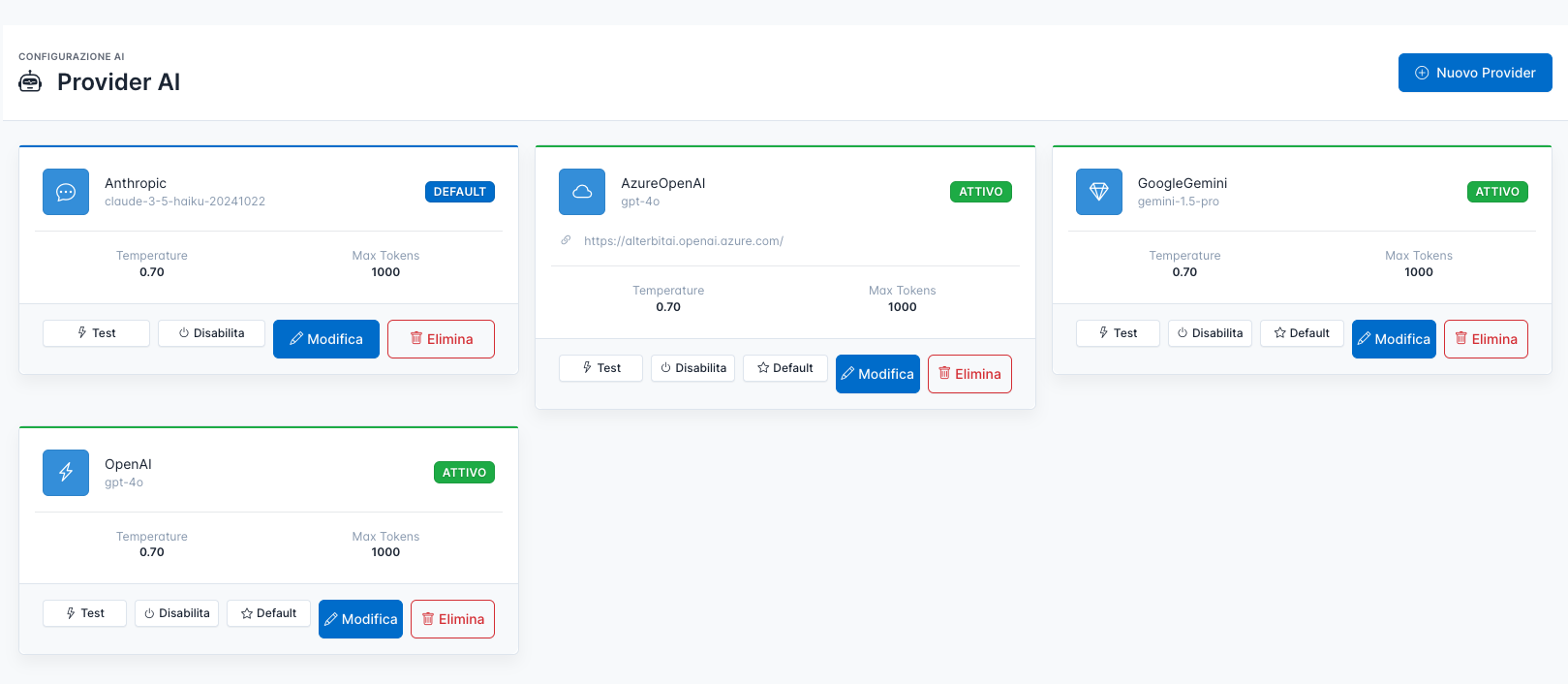This screenshot has width=1568, height=684.
Task: Click the link icon beside the Azure URL
Action: [567, 240]
